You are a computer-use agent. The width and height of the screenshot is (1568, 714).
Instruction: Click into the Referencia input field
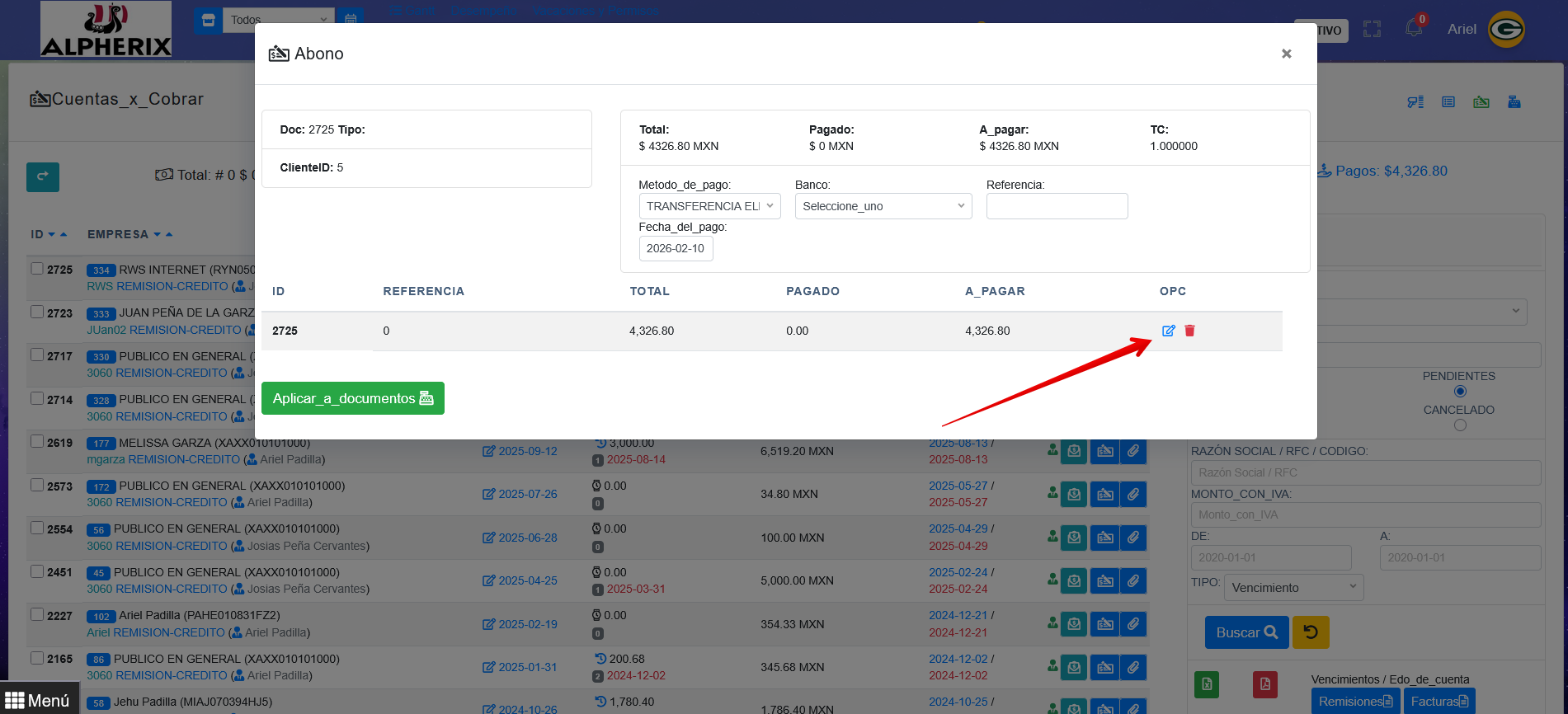pos(1057,206)
